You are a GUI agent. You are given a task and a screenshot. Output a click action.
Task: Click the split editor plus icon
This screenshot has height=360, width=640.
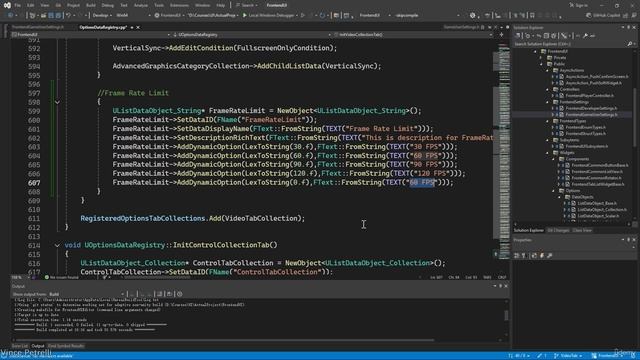click(502, 35)
